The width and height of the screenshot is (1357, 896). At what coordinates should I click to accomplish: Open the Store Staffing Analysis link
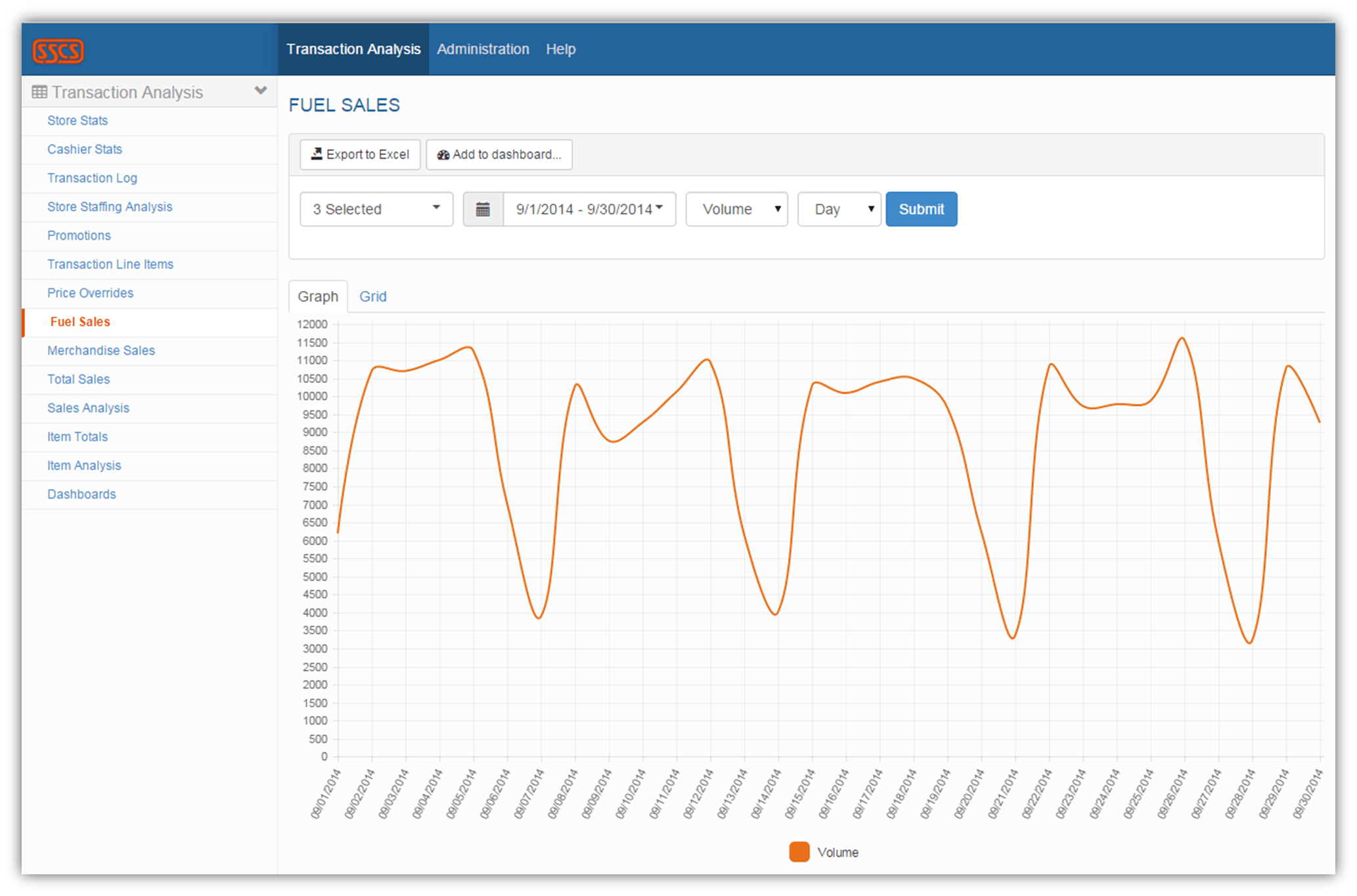(x=110, y=207)
